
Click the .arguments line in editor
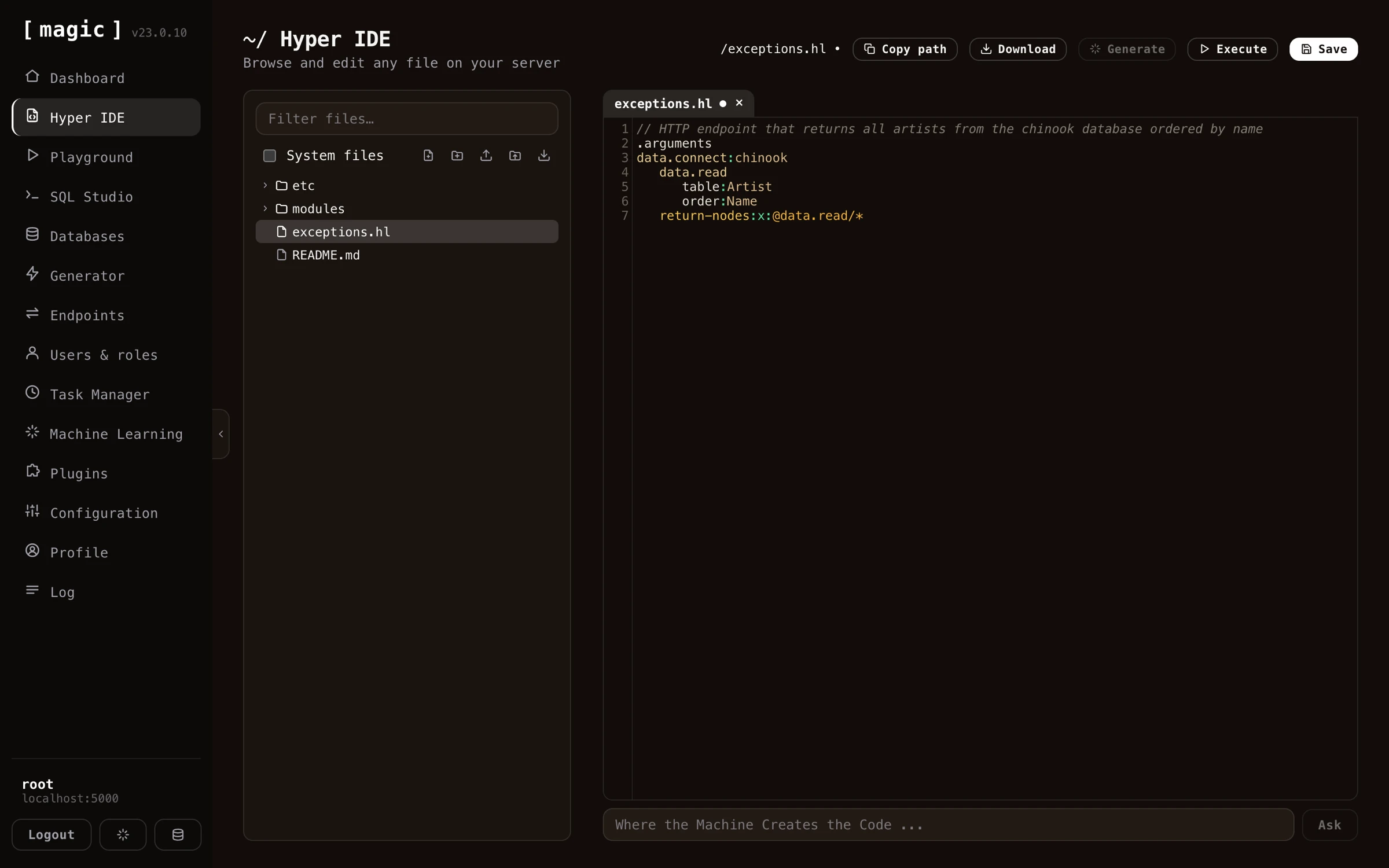point(674,144)
